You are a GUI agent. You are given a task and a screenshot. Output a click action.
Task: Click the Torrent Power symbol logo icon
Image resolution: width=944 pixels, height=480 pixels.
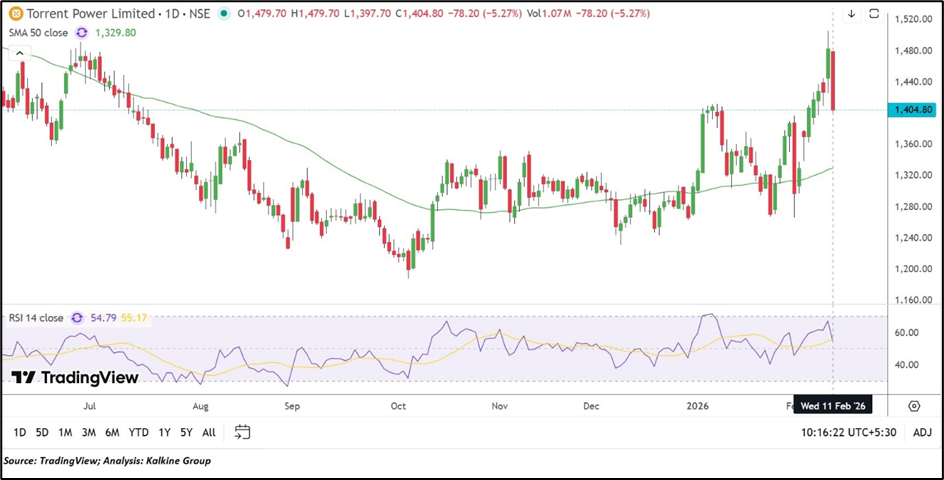[14, 14]
